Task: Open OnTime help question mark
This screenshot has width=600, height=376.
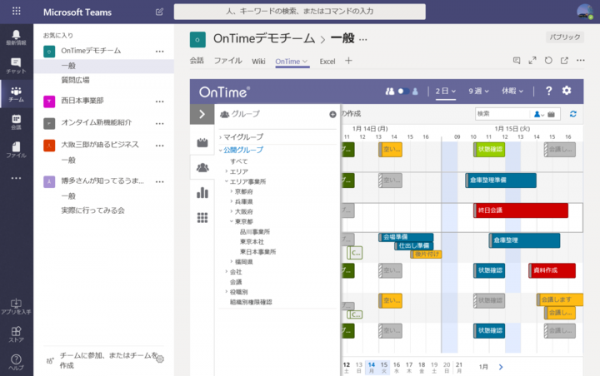Action: coord(549,91)
